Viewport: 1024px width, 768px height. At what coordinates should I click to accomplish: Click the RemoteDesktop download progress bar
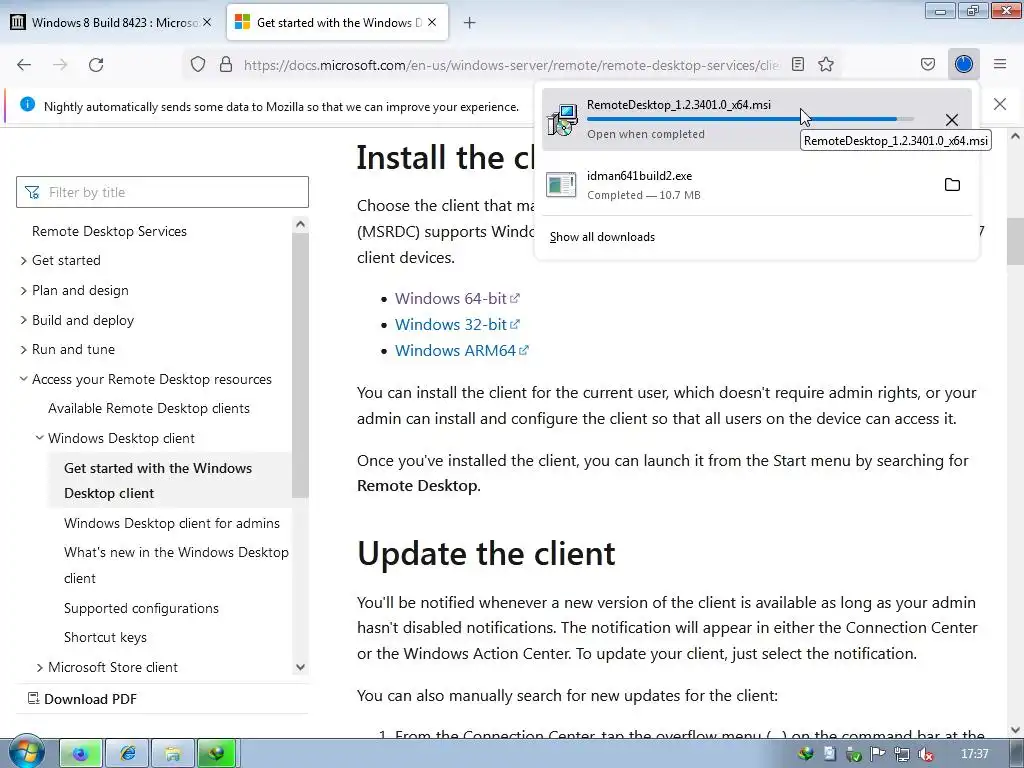(x=750, y=119)
